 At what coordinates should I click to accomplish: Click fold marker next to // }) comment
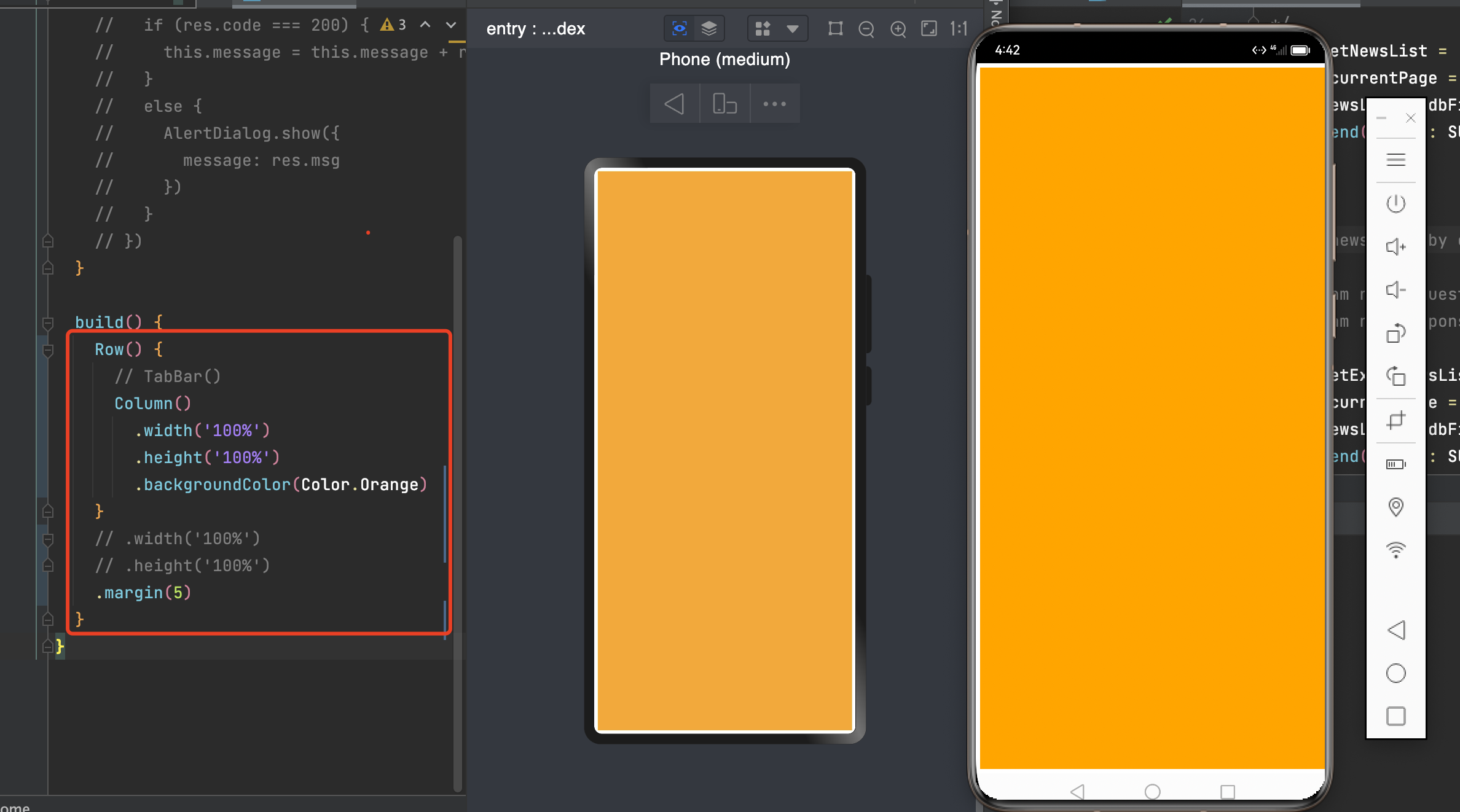coord(48,241)
